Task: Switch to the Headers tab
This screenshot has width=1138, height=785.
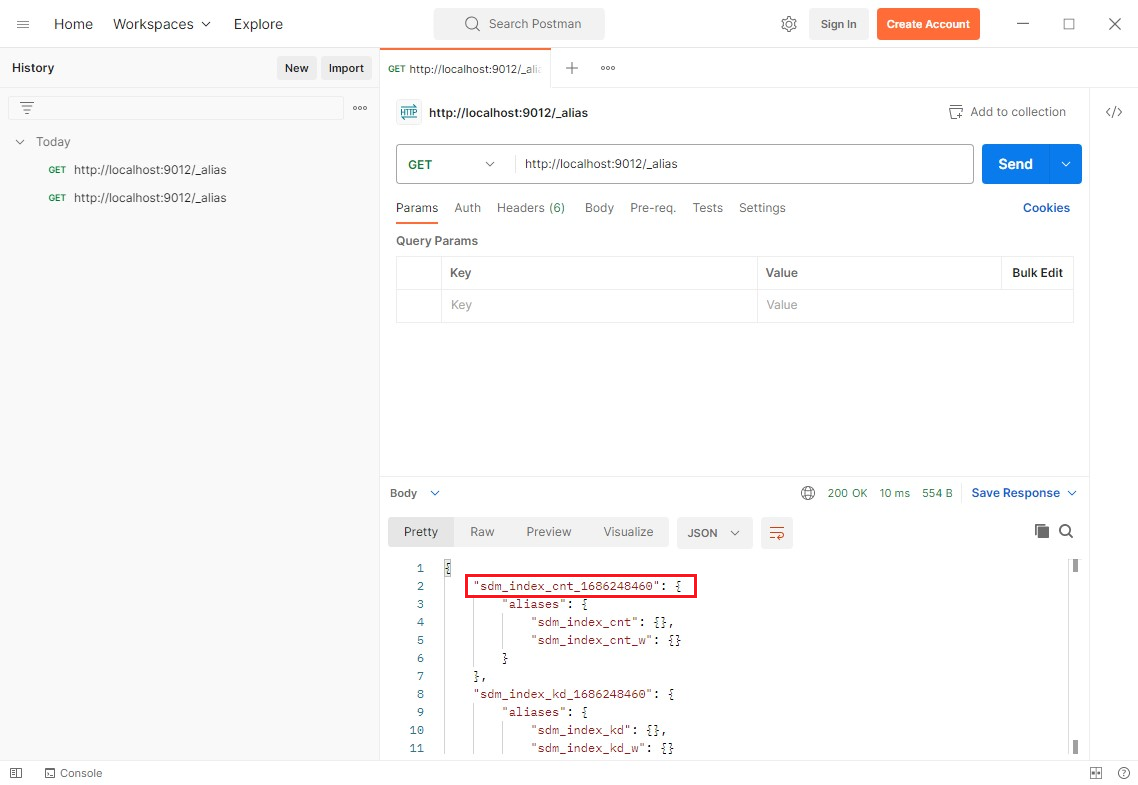Action: click(530, 208)
